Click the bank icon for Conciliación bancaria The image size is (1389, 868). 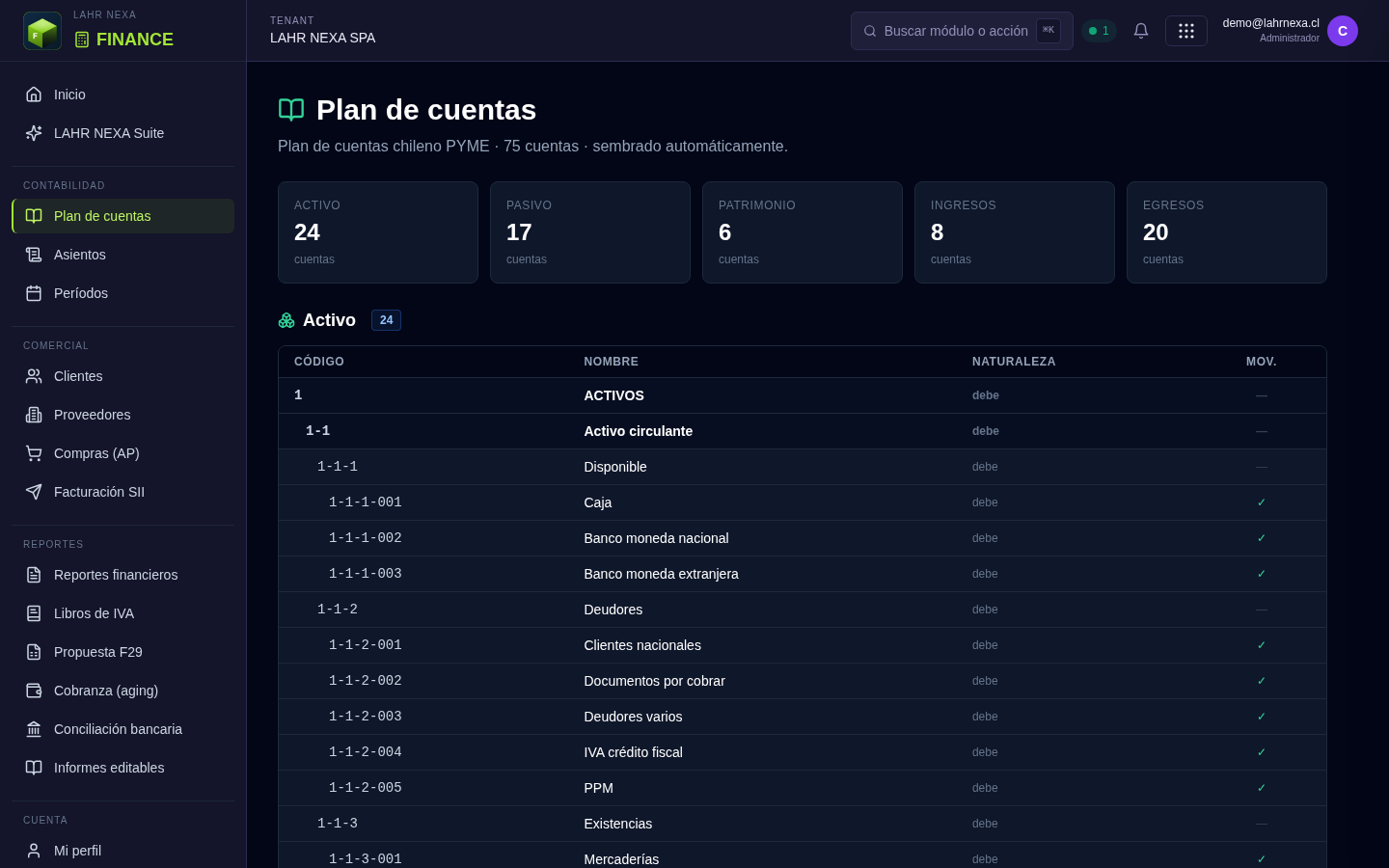[34, 729]
